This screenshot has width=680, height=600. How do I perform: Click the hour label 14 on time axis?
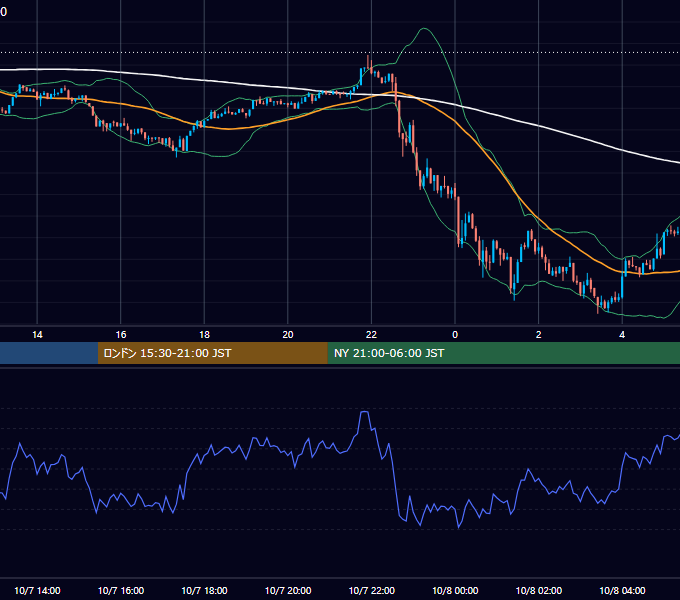[37, 335]
